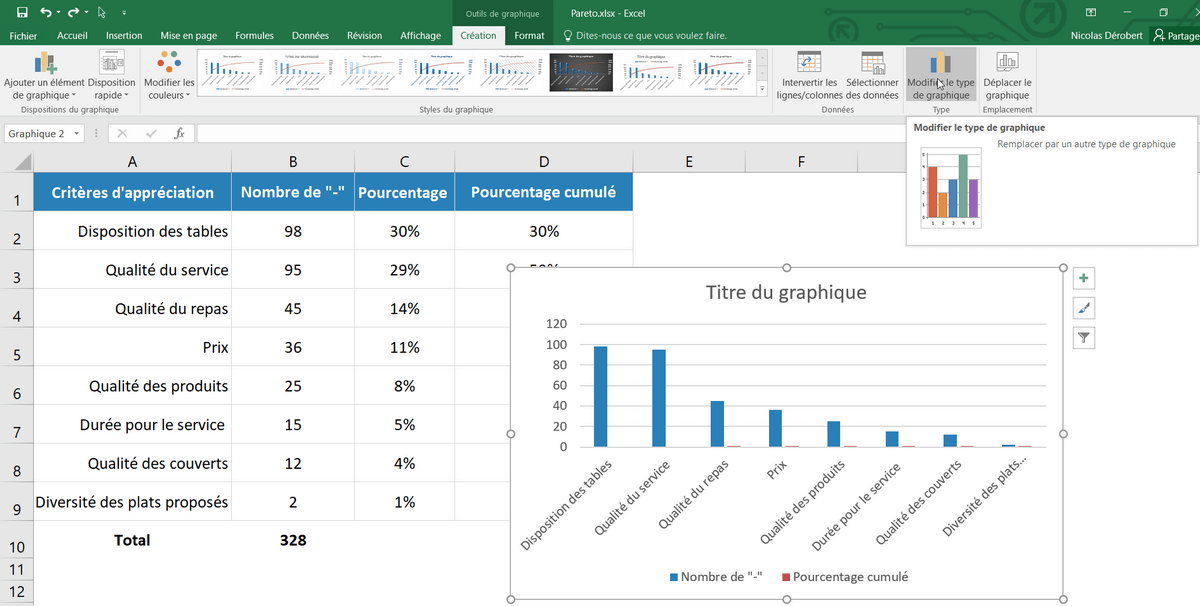Select the 'Total' cell
The height and width of the screenshot is (606, 1200).
(132, 540)
